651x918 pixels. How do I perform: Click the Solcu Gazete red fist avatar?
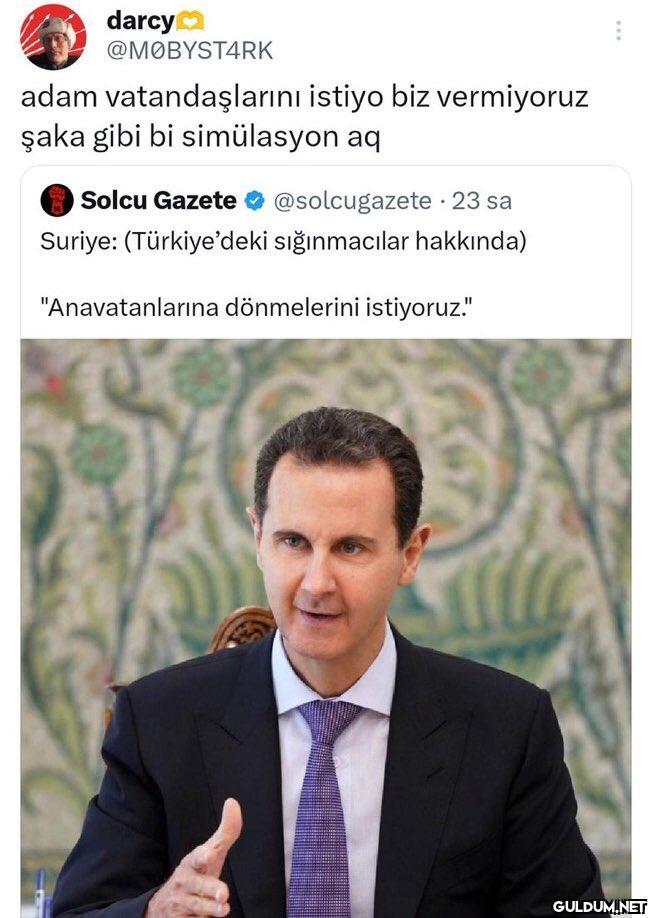point(57,200)
